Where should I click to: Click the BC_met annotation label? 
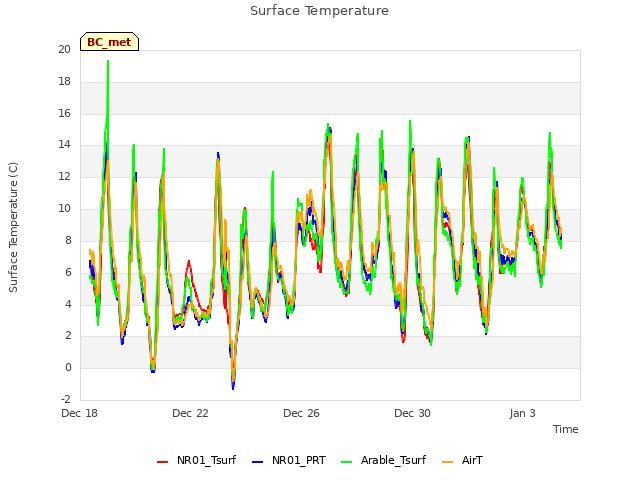[x=109, y=42]
